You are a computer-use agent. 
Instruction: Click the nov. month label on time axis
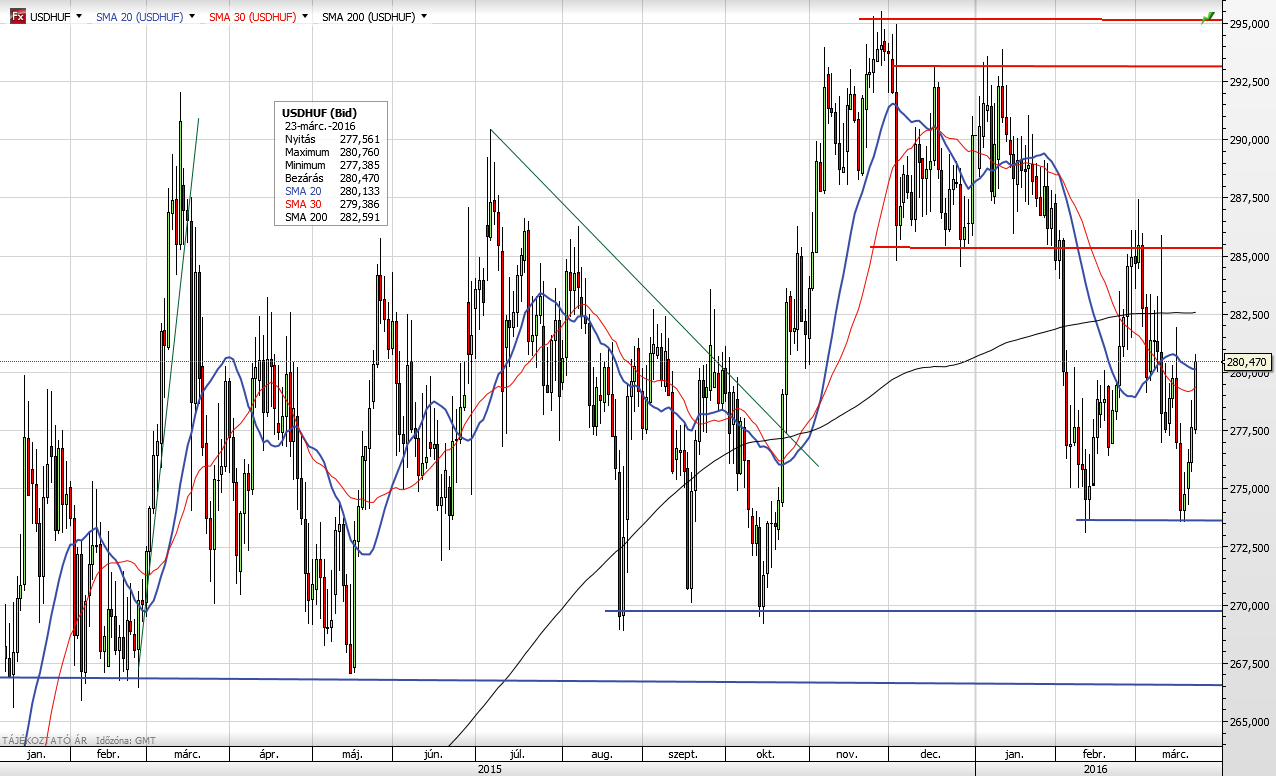(846, 754)
